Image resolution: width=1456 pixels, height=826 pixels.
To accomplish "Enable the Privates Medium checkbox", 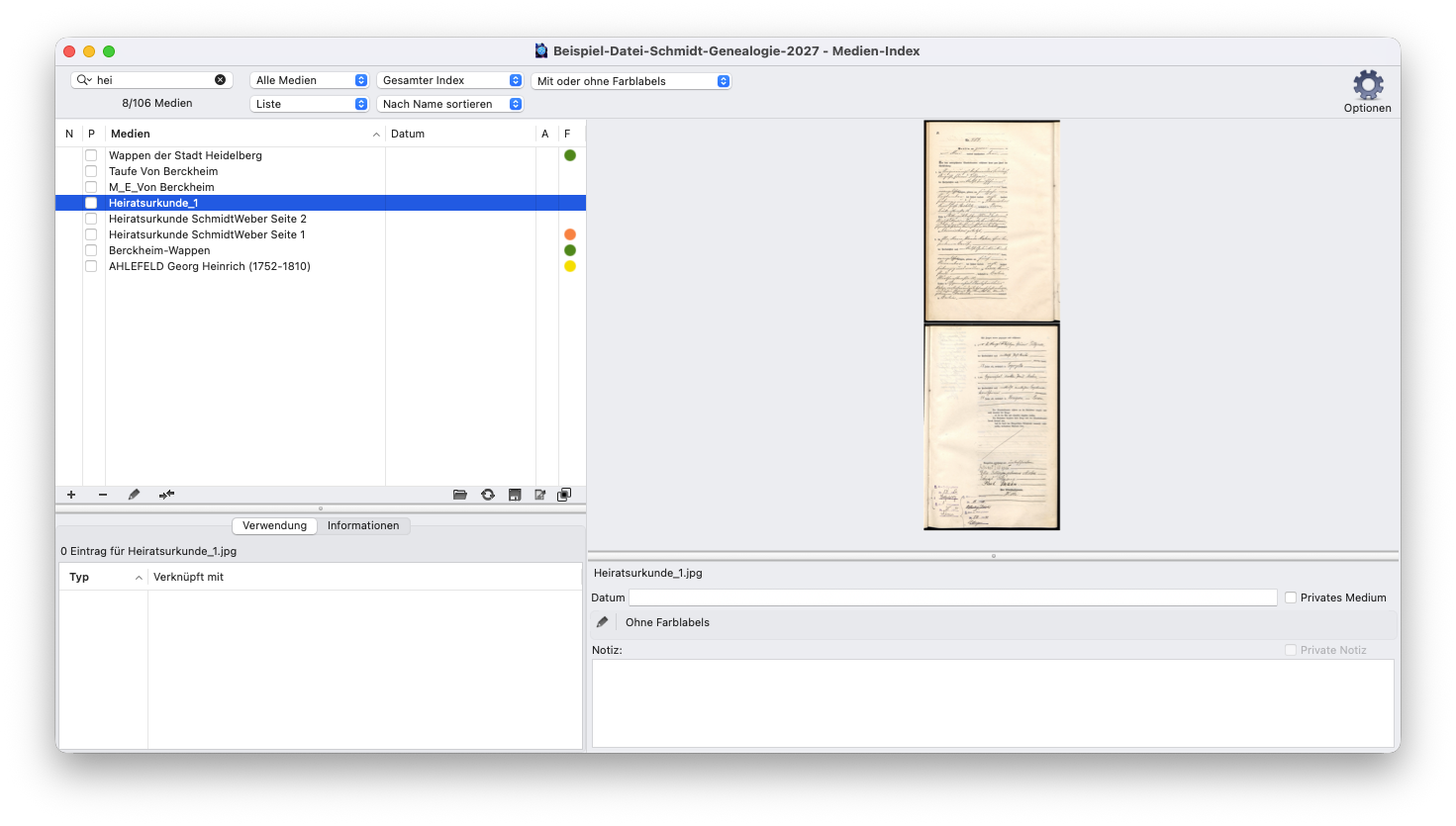I will (x=1291, y=597).
